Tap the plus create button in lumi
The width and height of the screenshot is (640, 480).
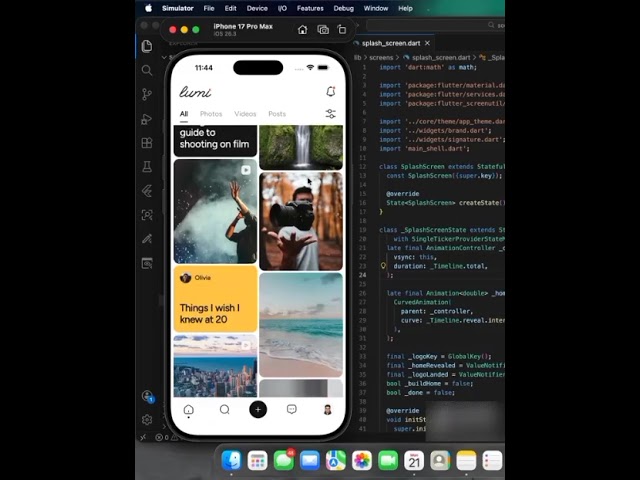[258, 409]
